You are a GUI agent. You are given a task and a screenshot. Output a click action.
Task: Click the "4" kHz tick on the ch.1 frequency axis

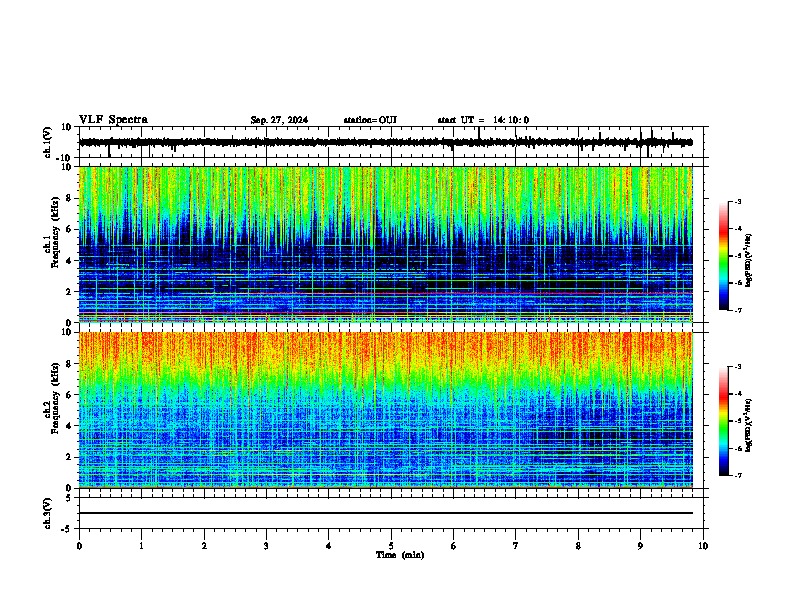(69, 261)
